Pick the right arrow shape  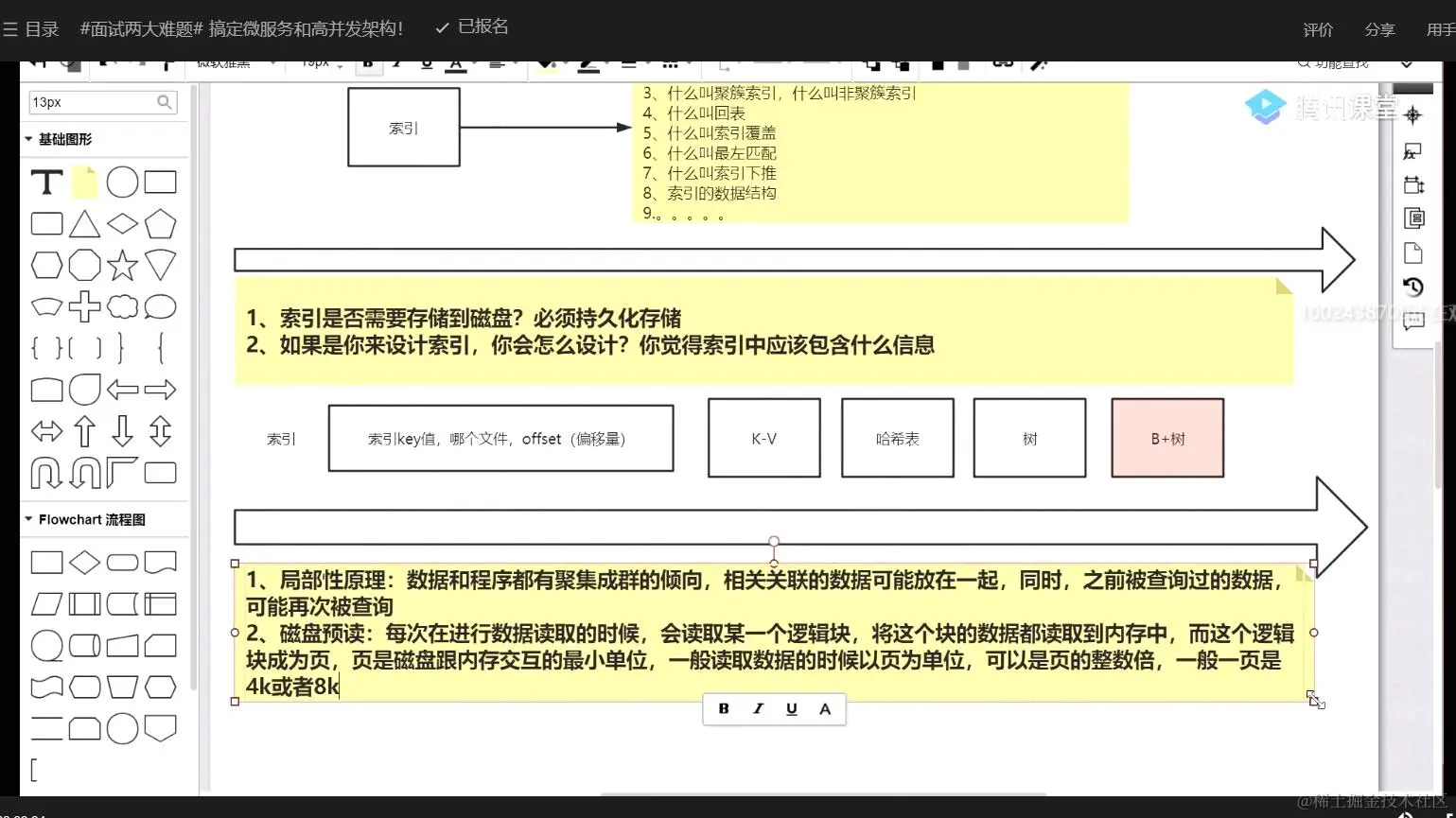tap(160, 389)
